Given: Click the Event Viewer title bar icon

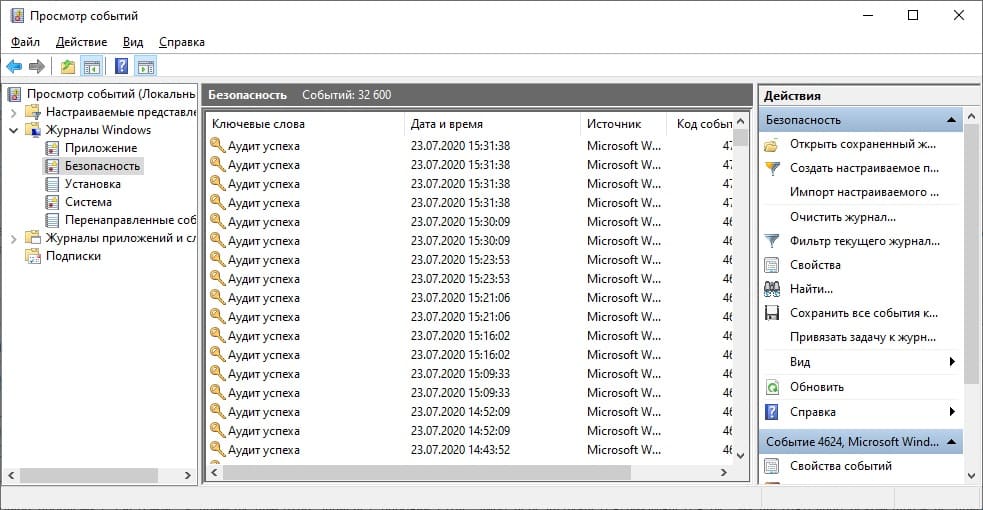Looking at the screenshot, I should pos(17,16).
